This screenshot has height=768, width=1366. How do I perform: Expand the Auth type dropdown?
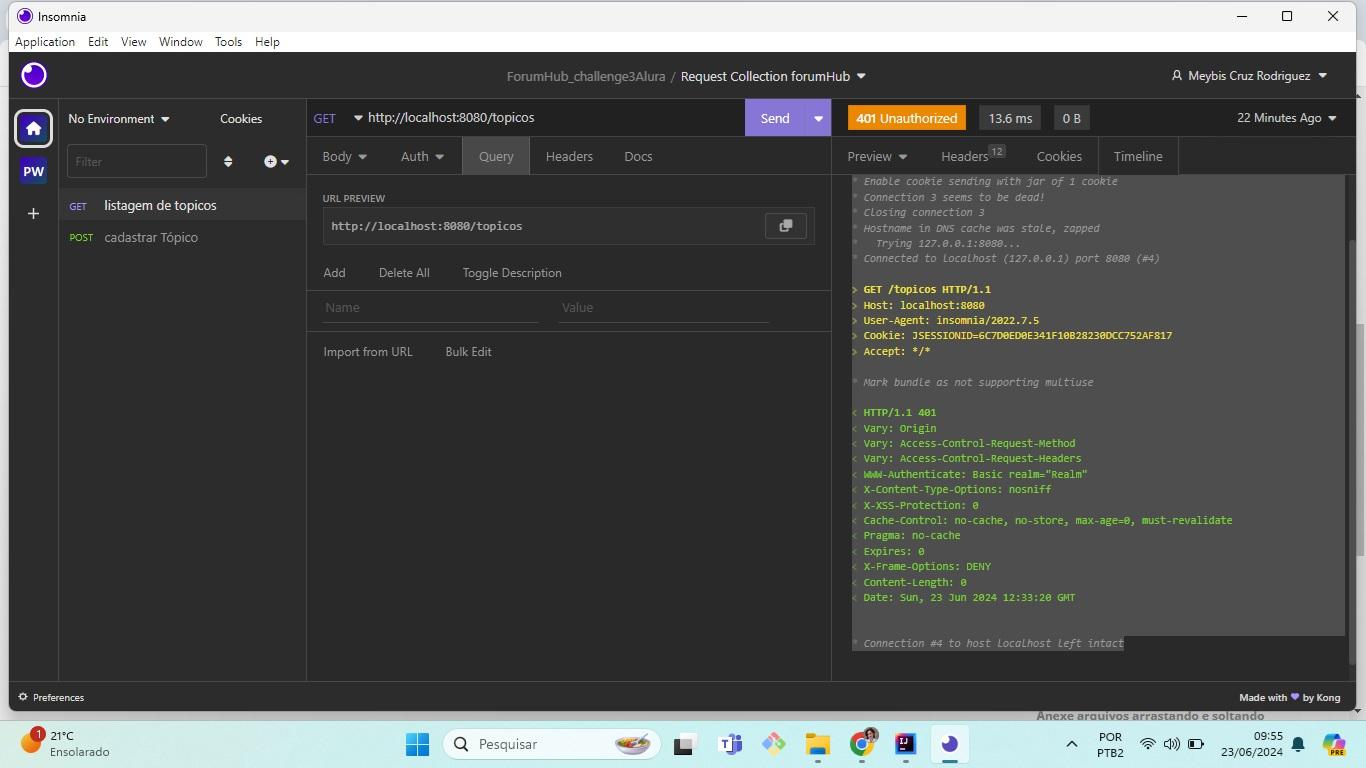coord(422,156)
